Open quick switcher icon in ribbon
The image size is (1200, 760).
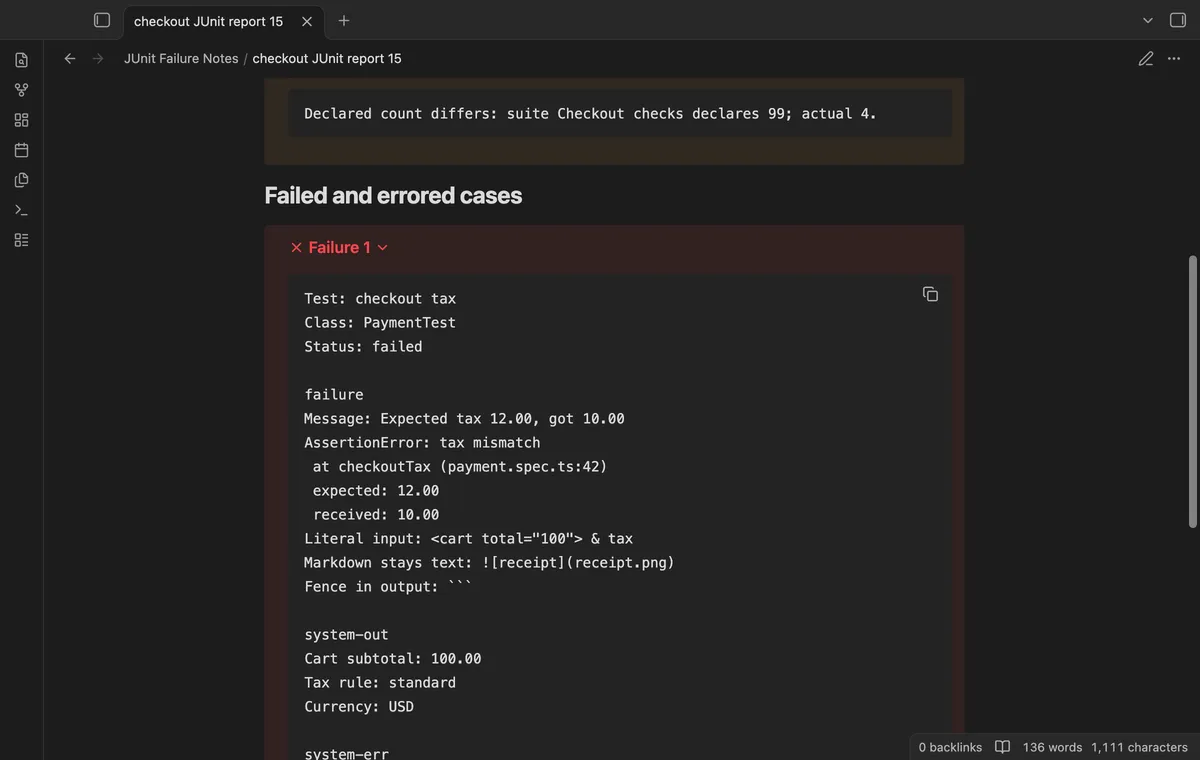point(21,60)
